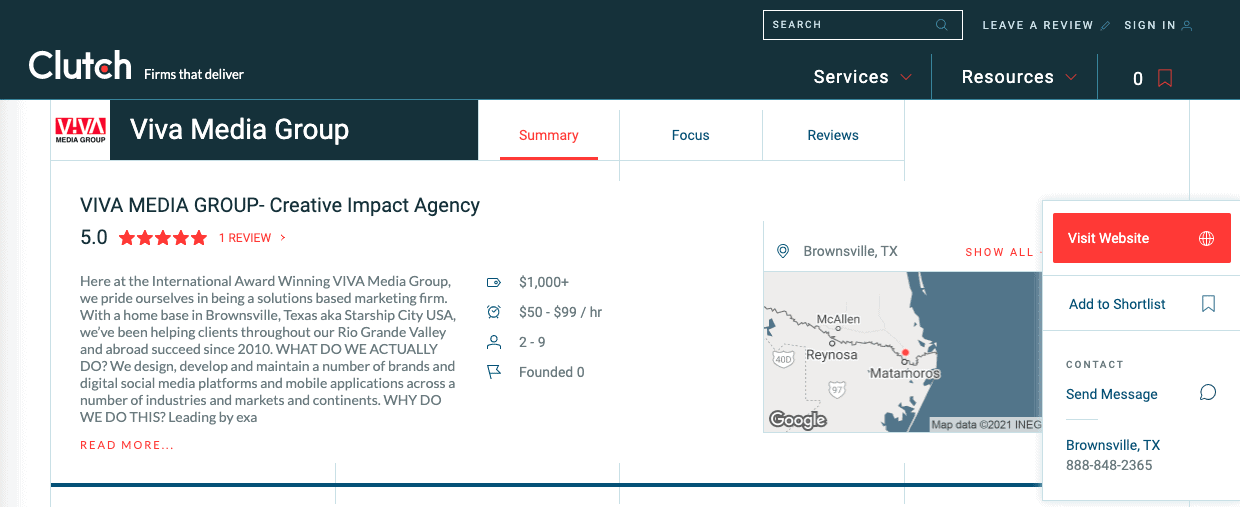Image resolution: width=1240 pixels, height=507 pixels.
Task: Click the user icon beside Sign In
Action: click(1187, 26)
